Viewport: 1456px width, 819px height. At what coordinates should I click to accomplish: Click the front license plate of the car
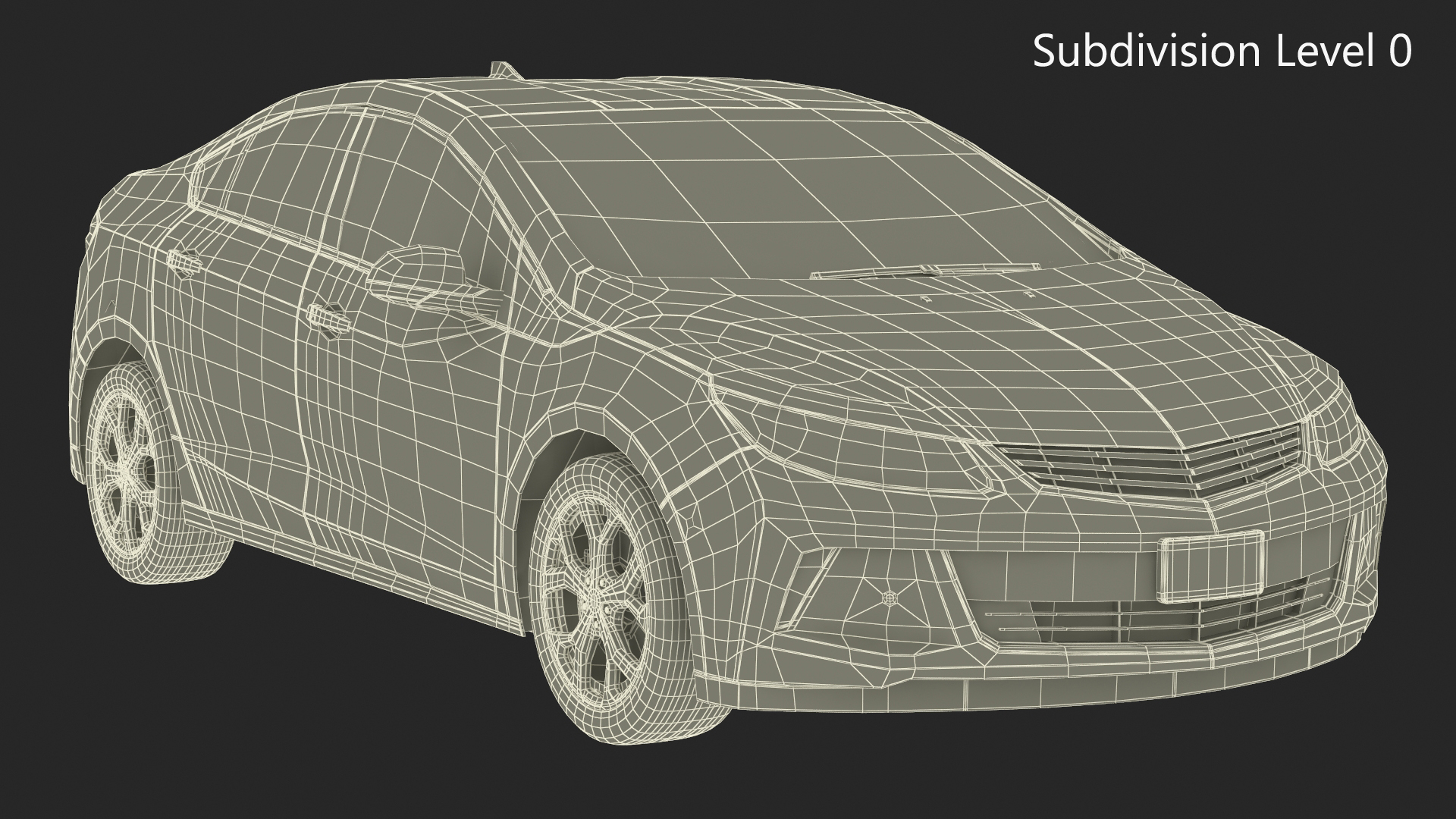point(1211,567)
